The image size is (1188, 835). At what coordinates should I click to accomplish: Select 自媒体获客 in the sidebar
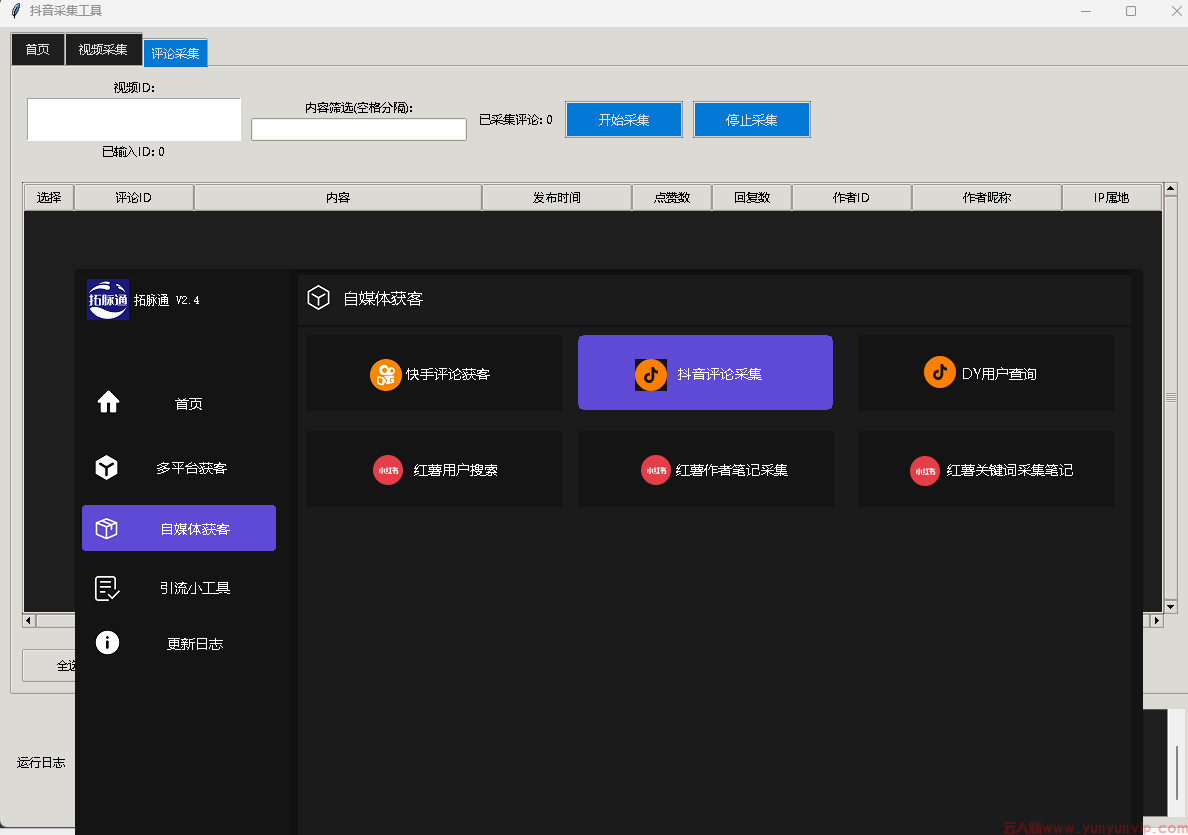tap(179, 528)
